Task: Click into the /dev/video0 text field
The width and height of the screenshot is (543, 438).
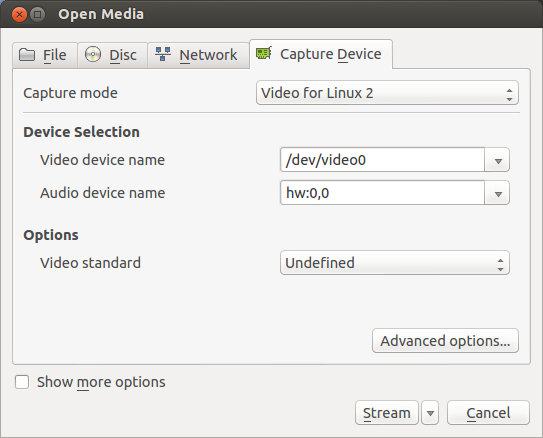Action: [x=382, y=160]
